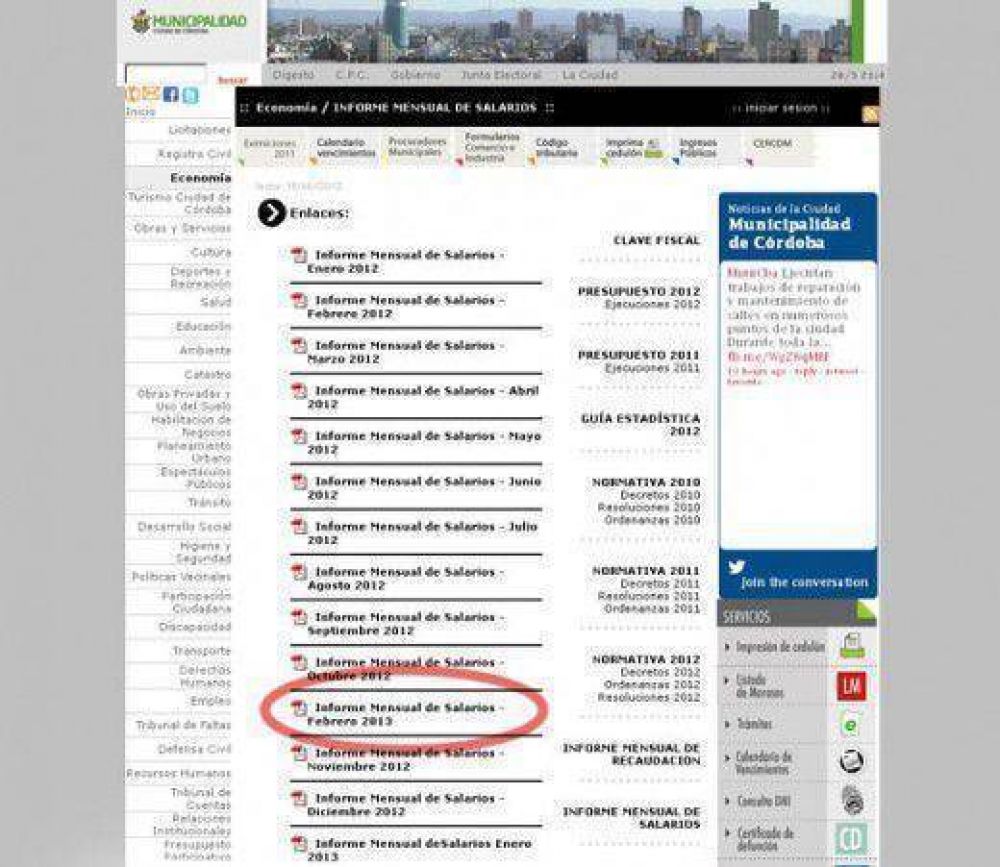The width and height of the screenshot is (1000, 867).
Task: Open the Digesto menu item
Action: click(x=293, y=75)
